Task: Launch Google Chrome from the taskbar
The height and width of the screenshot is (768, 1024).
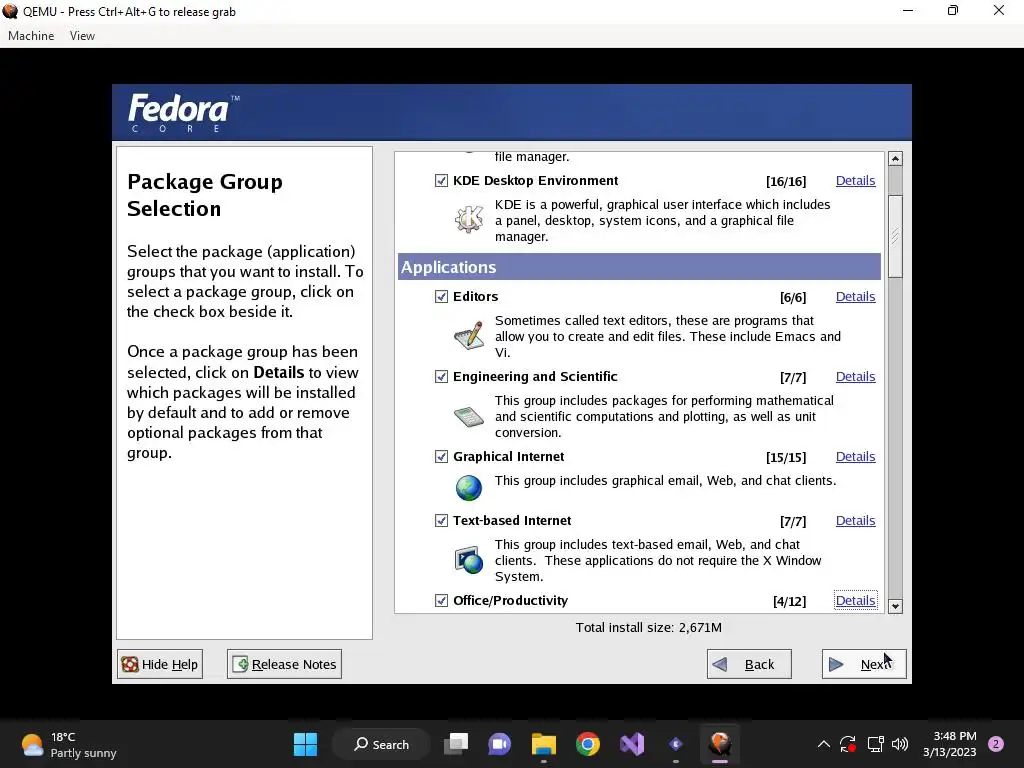Action: pyautogui.click(x=588, y=744)
